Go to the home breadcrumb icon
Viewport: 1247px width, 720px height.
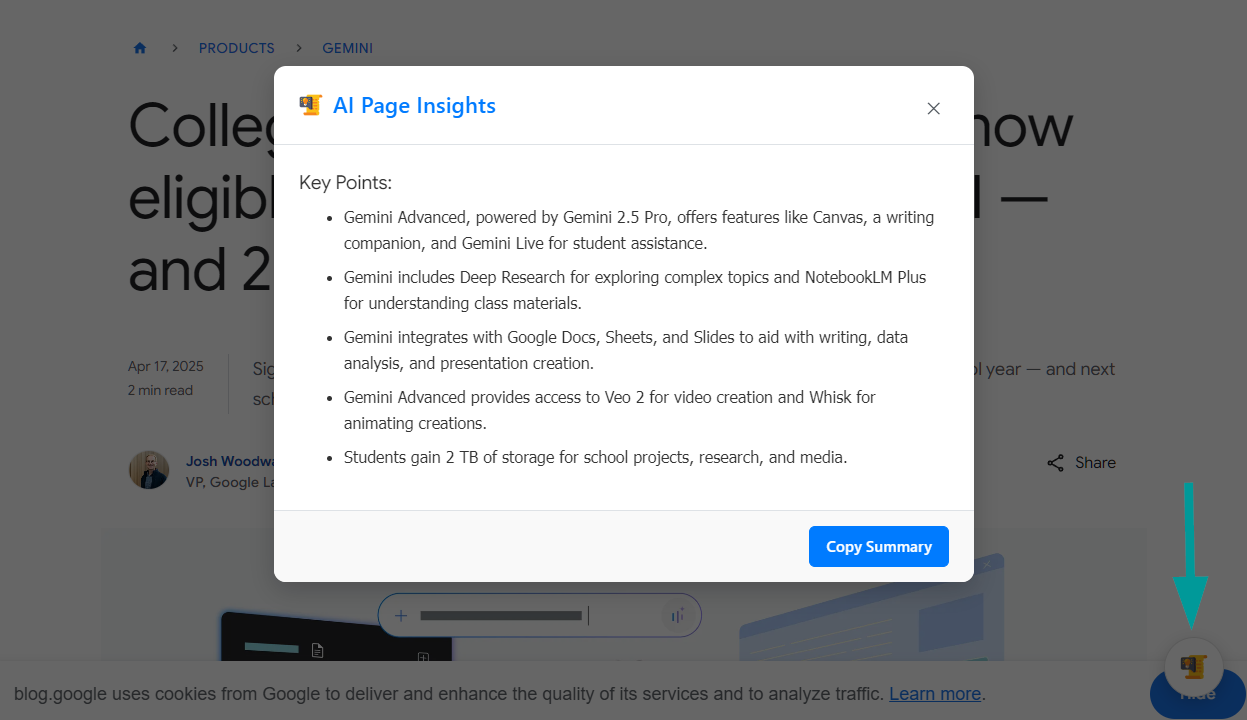click(140, 48)
